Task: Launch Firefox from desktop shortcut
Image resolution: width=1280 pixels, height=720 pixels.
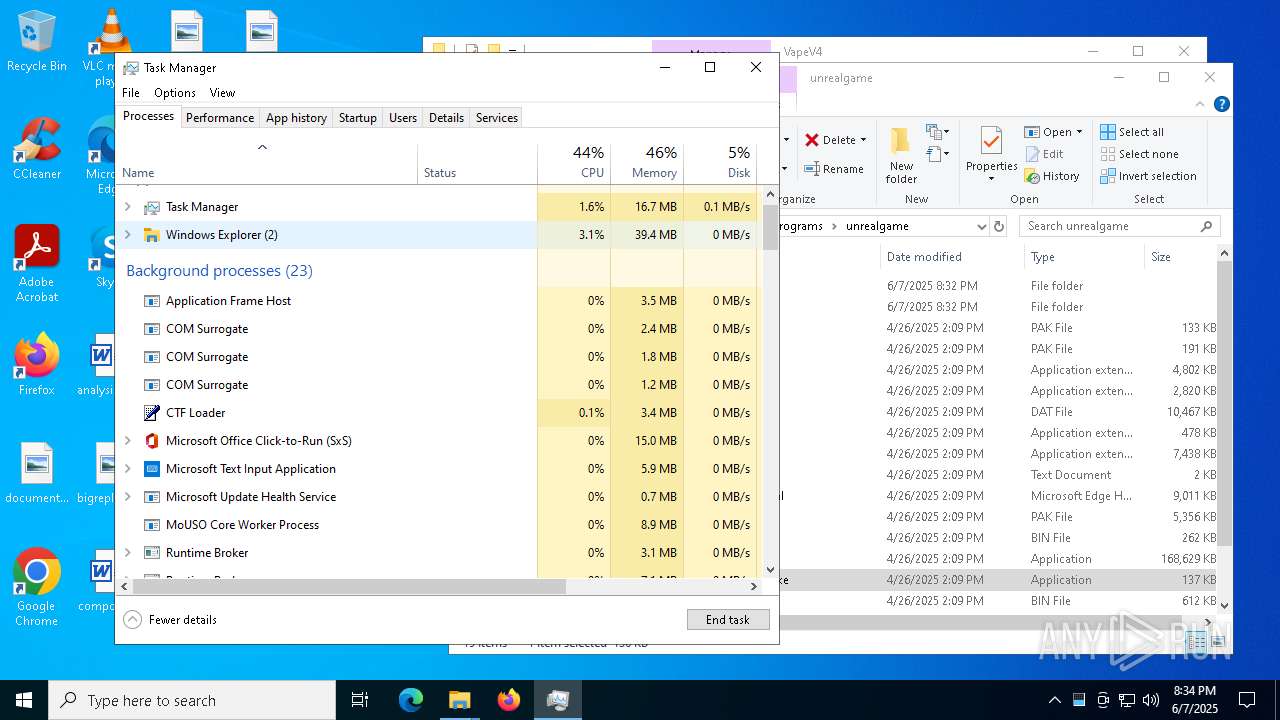Action: (x=36, y=365)
